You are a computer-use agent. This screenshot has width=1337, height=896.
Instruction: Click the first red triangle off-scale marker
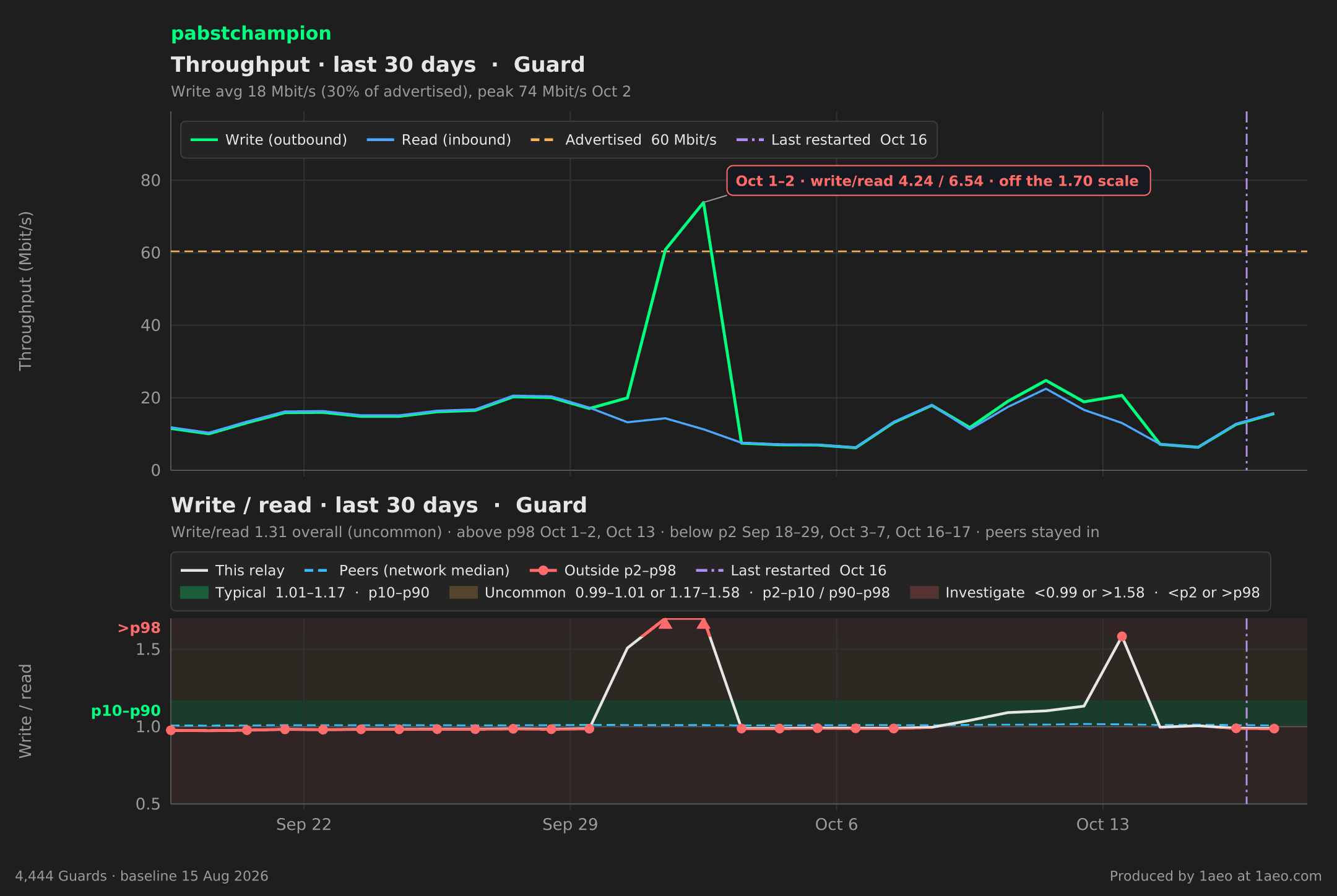[x=665, y=623]
